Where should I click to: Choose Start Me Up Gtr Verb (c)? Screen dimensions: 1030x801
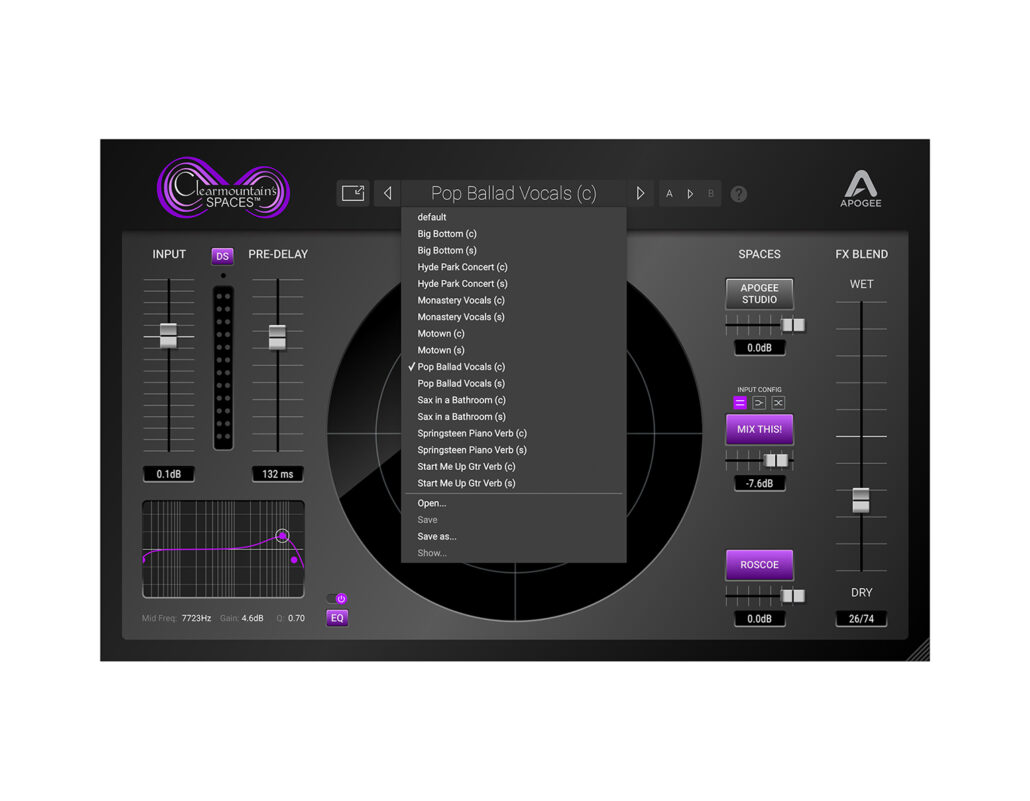[x=514, y=467]
